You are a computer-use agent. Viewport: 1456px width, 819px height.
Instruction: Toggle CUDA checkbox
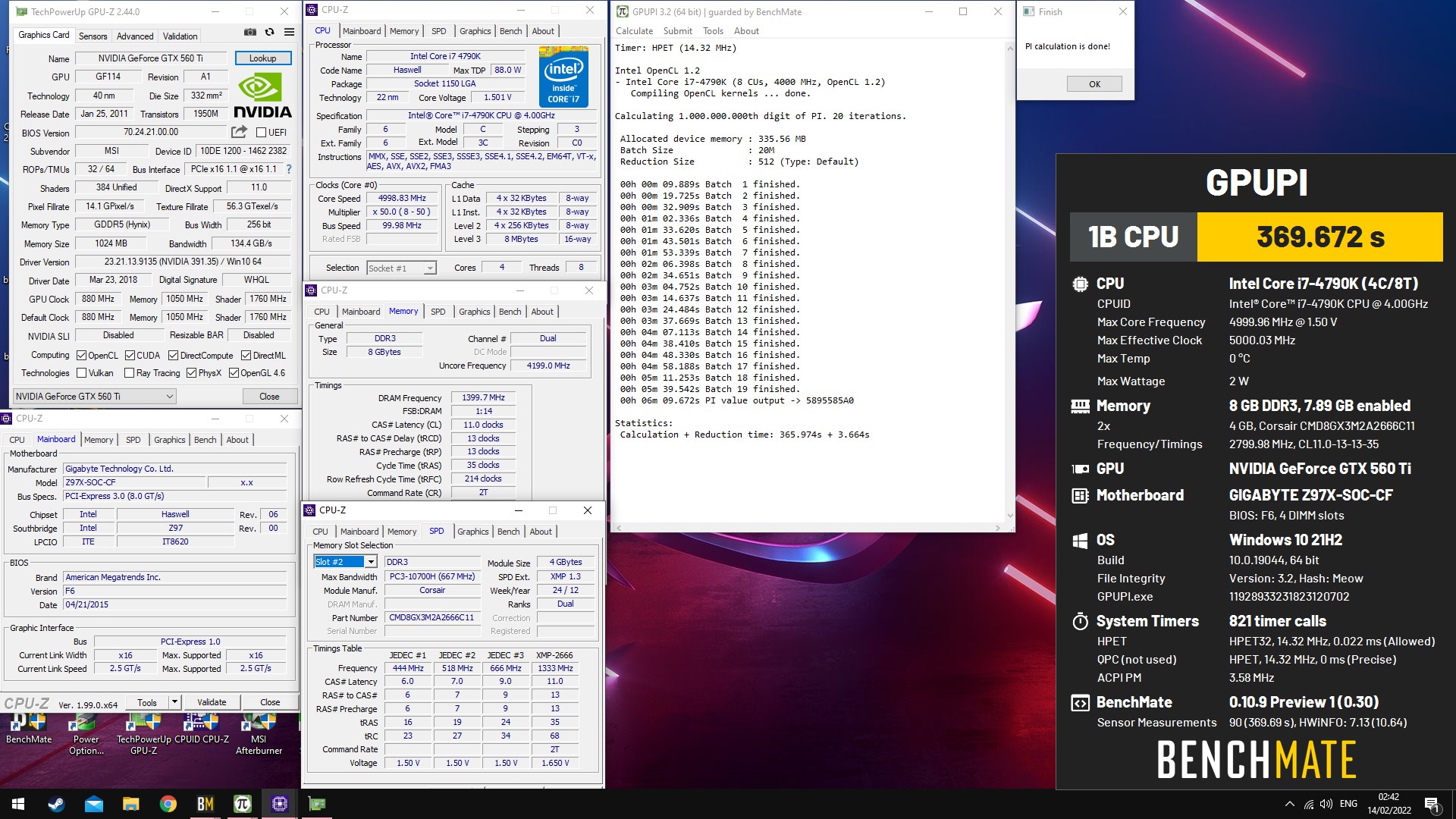tap(130, 356)
